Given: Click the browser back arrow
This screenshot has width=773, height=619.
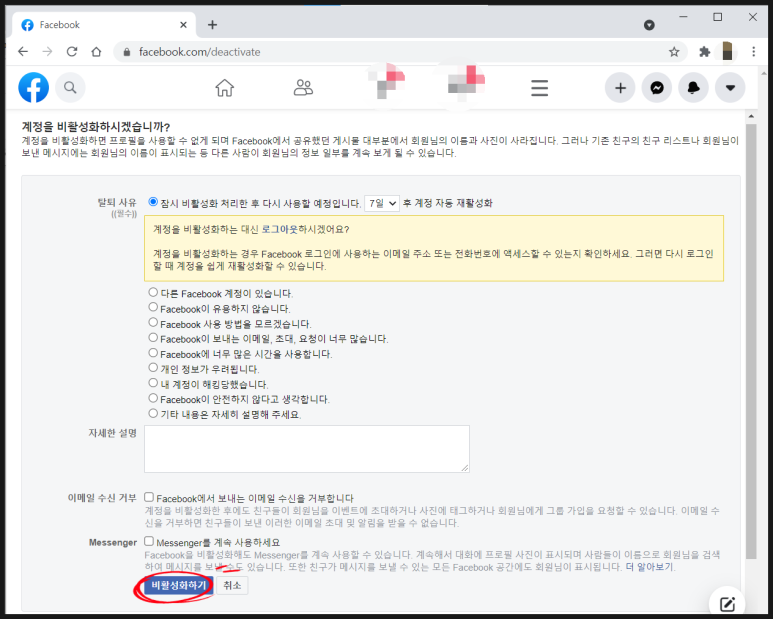Looking at the screenshot, I should coord(23,52).
